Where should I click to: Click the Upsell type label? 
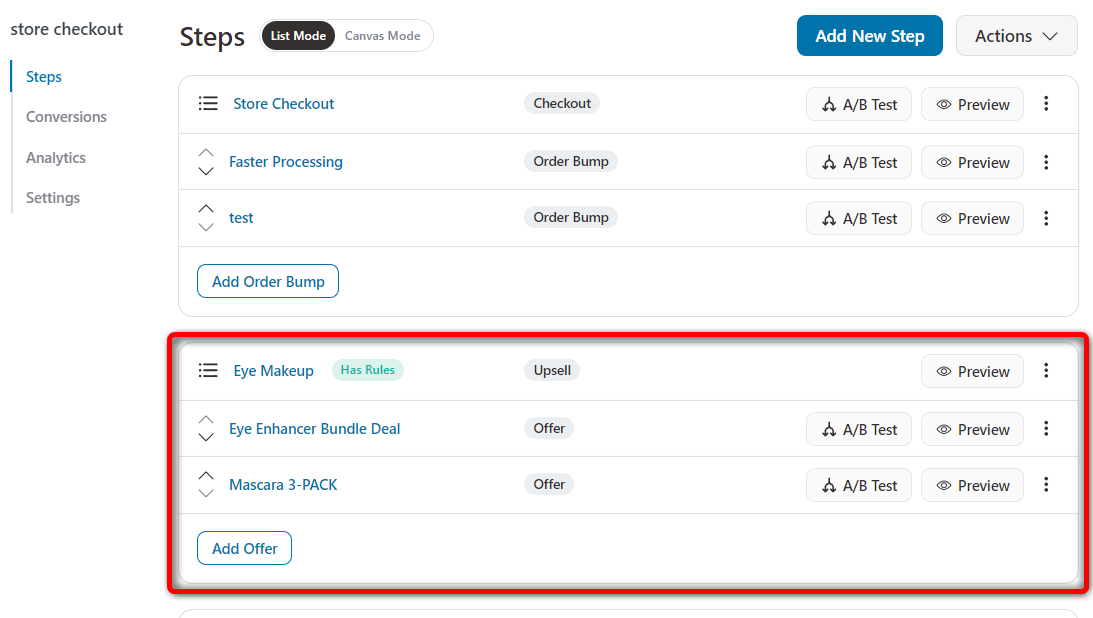coord(552,370)
